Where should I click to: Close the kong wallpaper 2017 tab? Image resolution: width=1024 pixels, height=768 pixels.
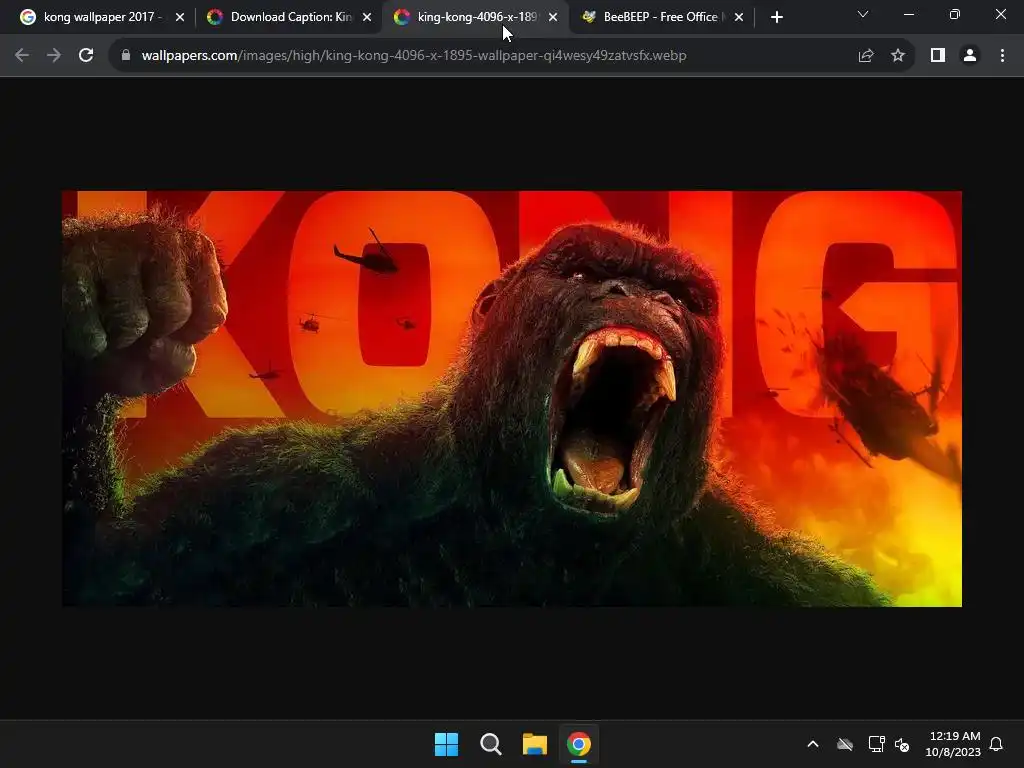[180, 17]
